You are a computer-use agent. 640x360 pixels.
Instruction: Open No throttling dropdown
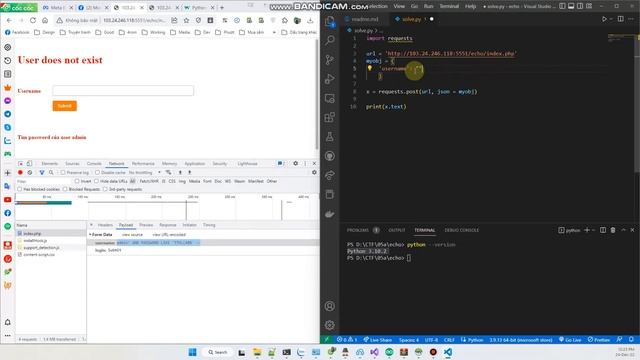[x=144, y=173]
